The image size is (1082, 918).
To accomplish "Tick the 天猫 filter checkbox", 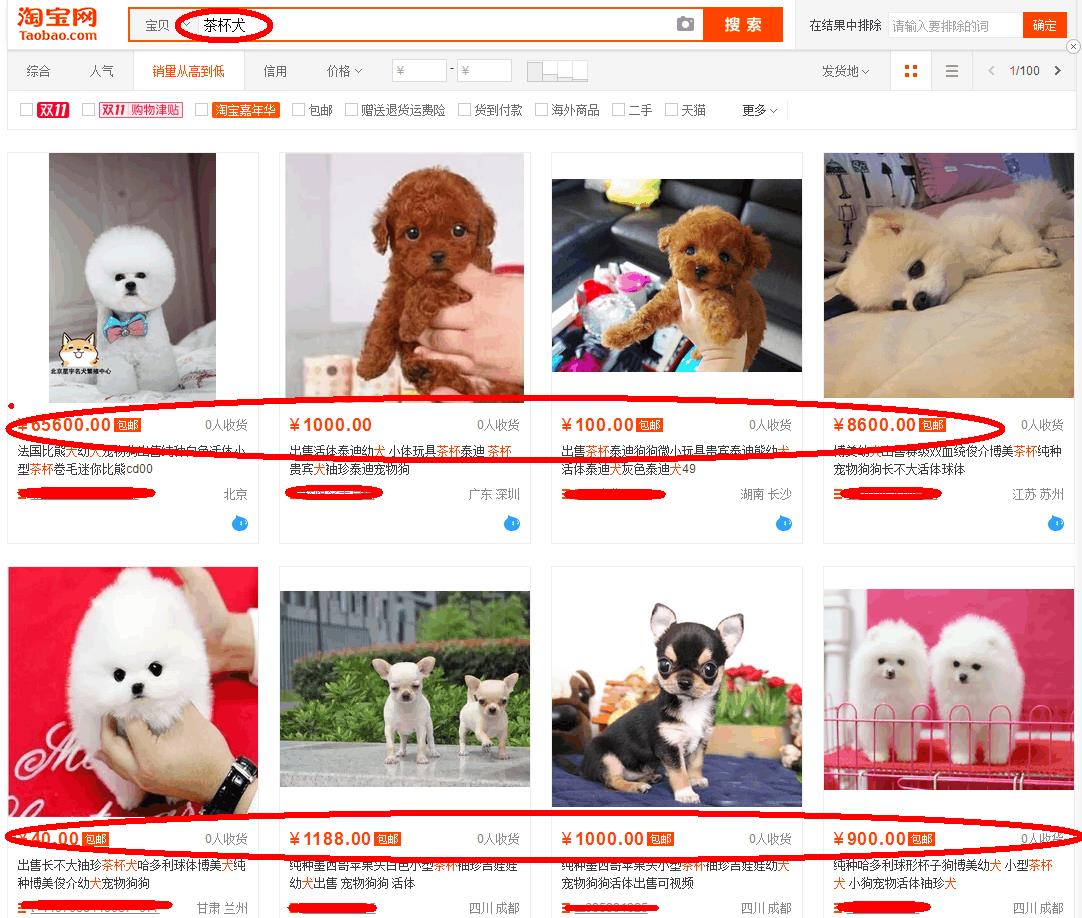I will coord(672,110).
